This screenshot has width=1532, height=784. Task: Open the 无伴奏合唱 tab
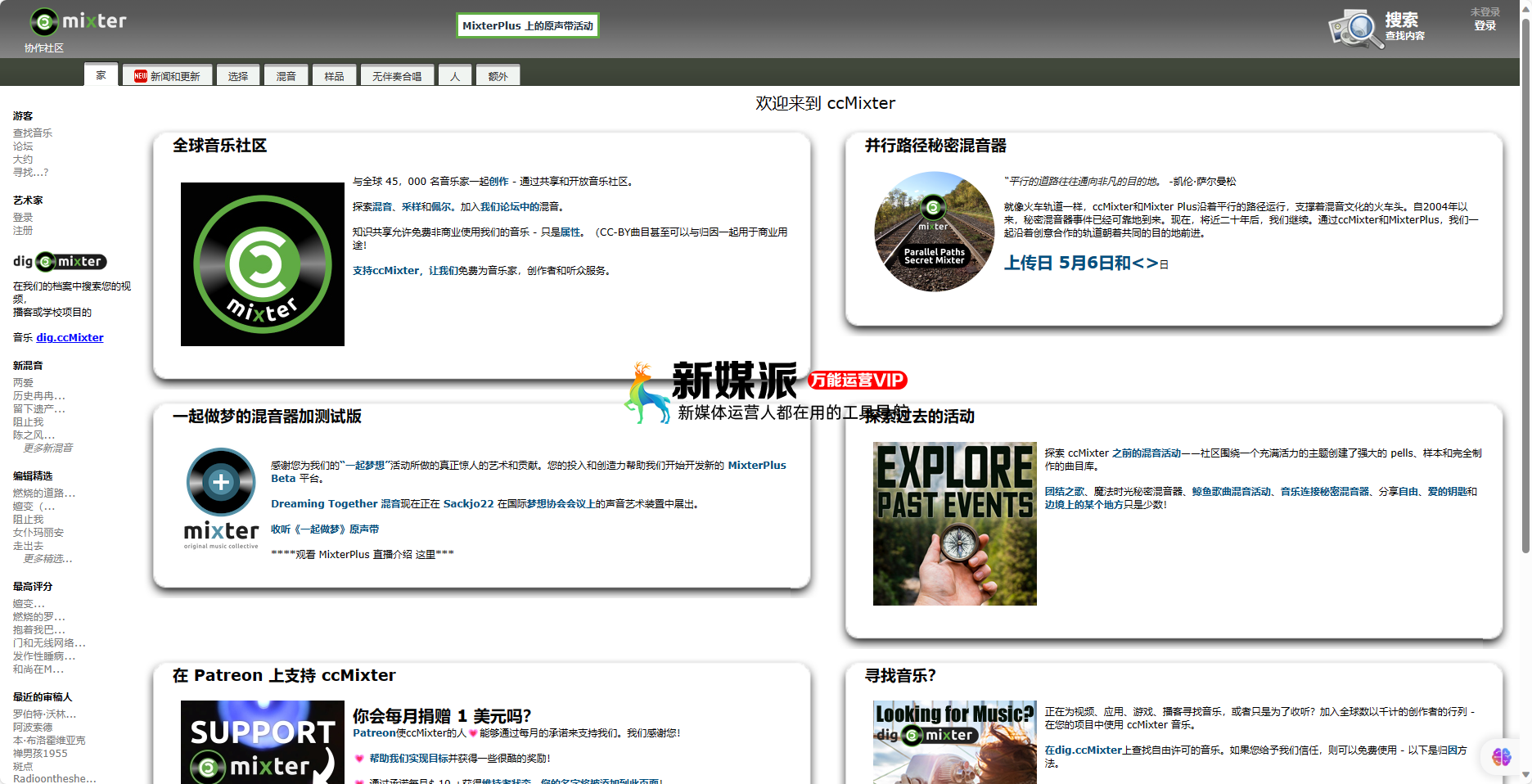[397, 76]
